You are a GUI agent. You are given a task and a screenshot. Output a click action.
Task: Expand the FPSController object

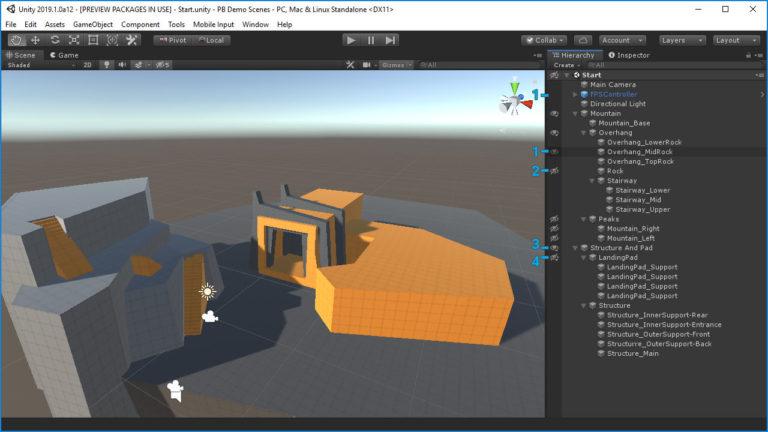click(575, 95)
